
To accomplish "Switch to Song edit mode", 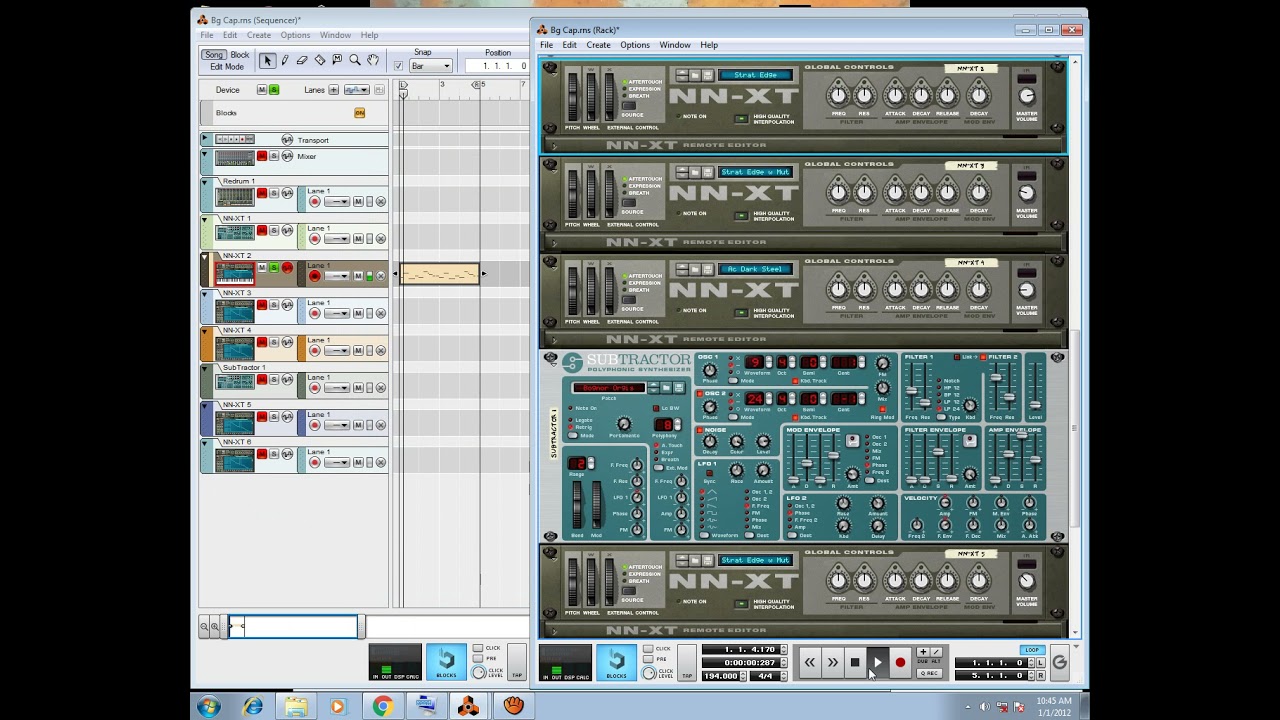I will [x=213, y=55].
